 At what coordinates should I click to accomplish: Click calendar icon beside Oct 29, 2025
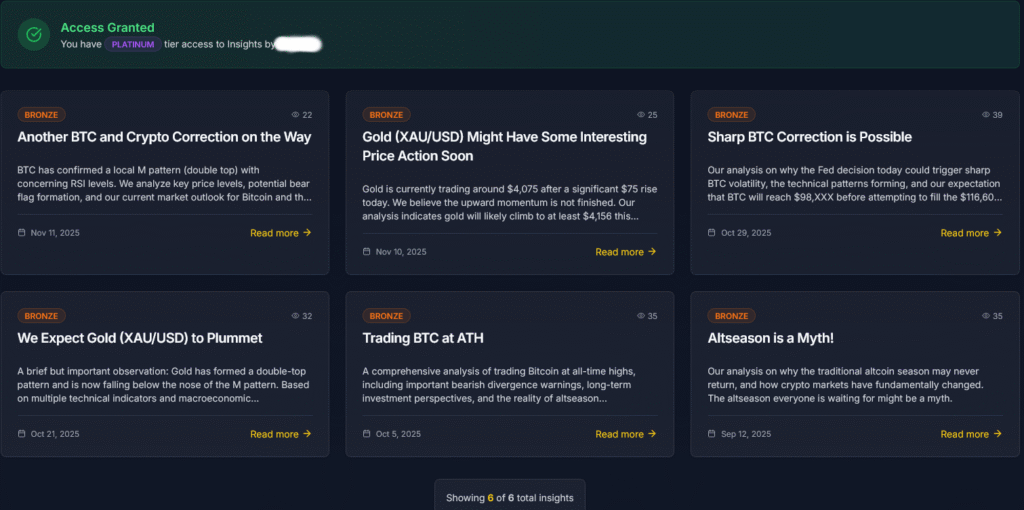712,233
